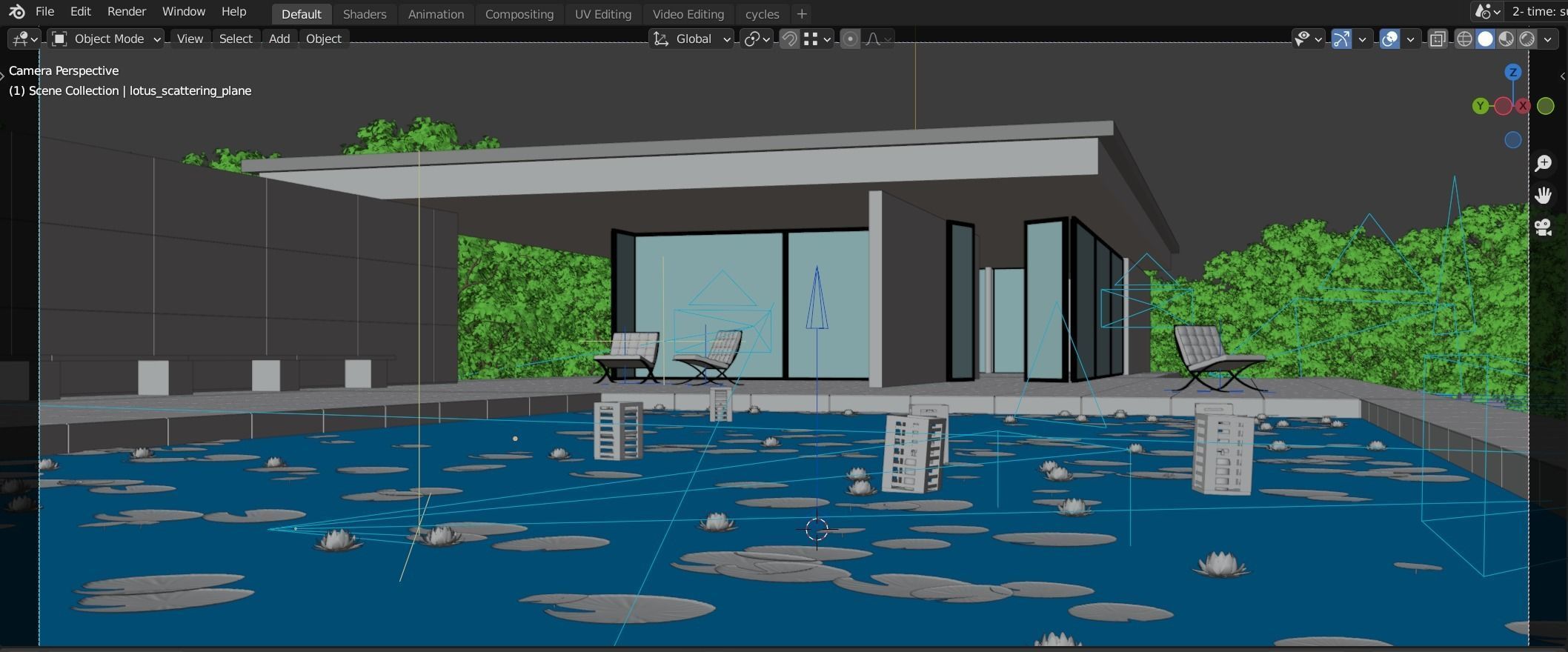Select solid viewport shading

click(1485, 39)
